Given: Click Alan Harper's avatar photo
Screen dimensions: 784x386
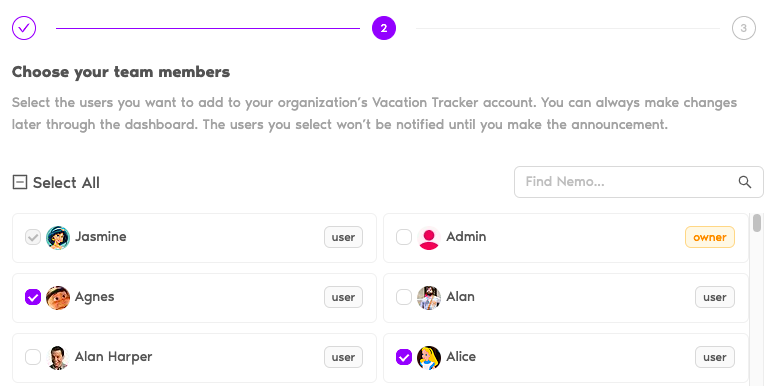Looking at the screenshot, I should pyautogui.click(x=58, y=358).
